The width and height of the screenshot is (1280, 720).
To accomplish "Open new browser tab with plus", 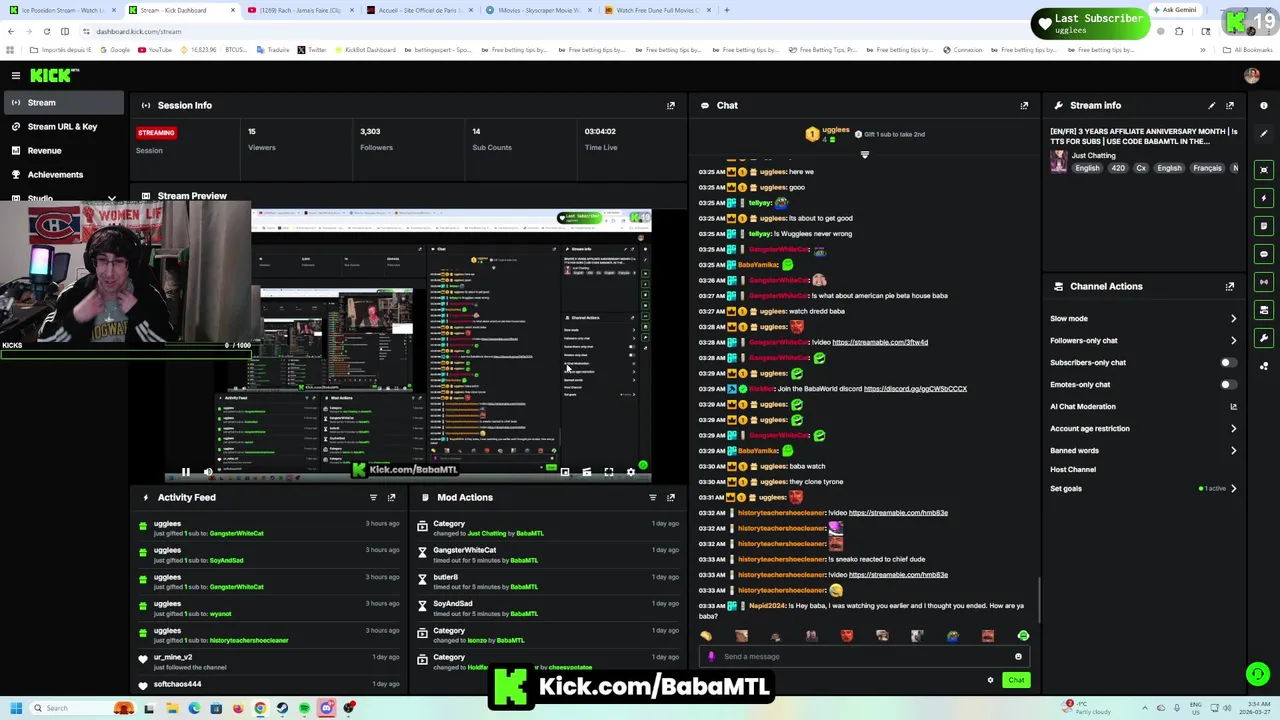I will pyautogui.click(x=727, y=10).
